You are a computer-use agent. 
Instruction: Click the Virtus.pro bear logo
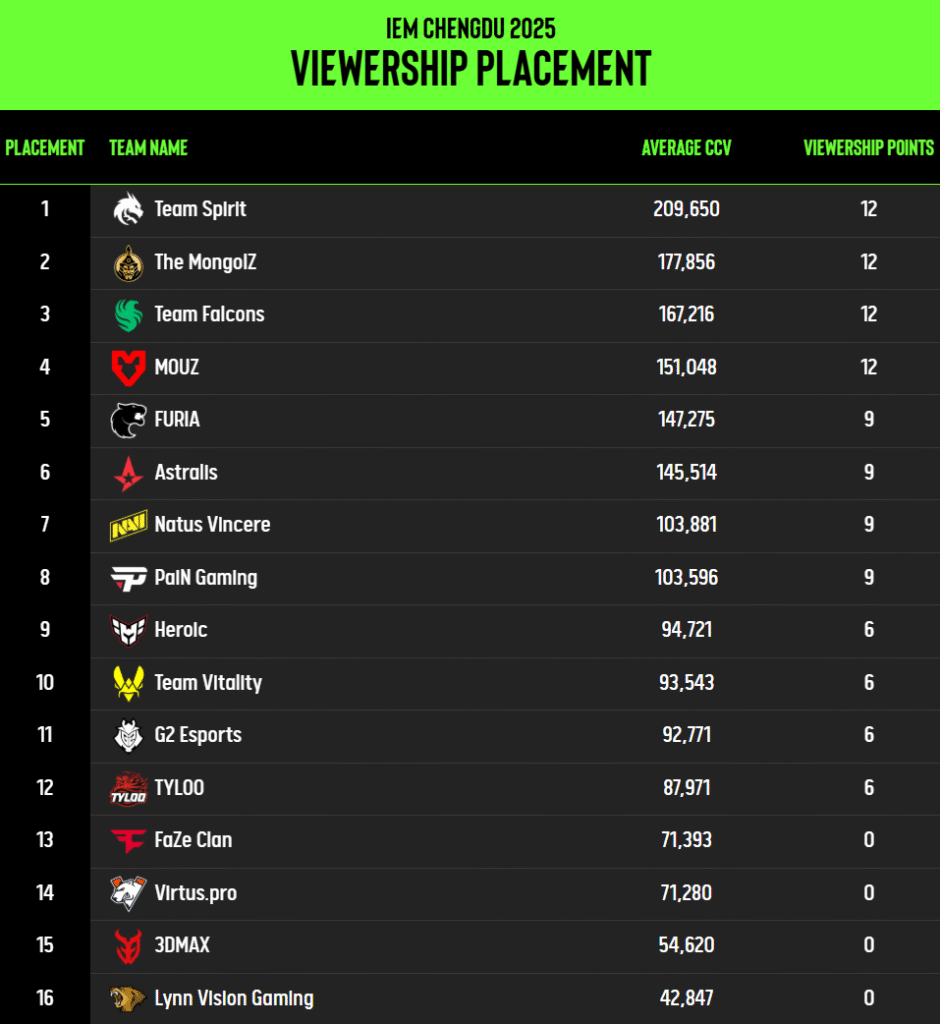click(x=128, y=893)
